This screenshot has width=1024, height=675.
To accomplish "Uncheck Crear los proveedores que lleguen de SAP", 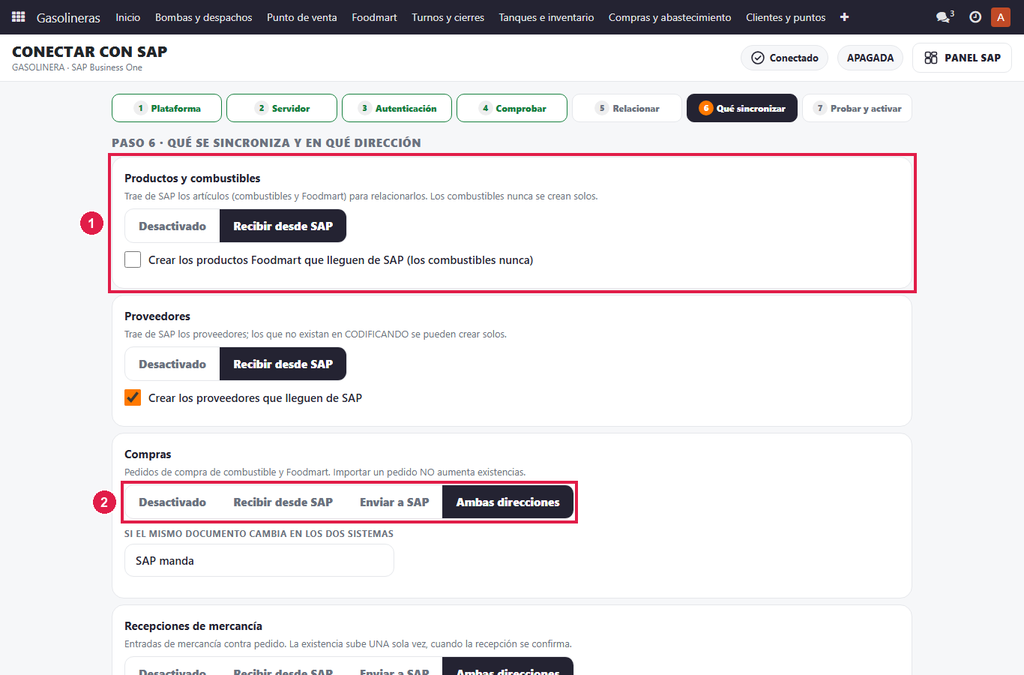I will (x=133, y=398).
